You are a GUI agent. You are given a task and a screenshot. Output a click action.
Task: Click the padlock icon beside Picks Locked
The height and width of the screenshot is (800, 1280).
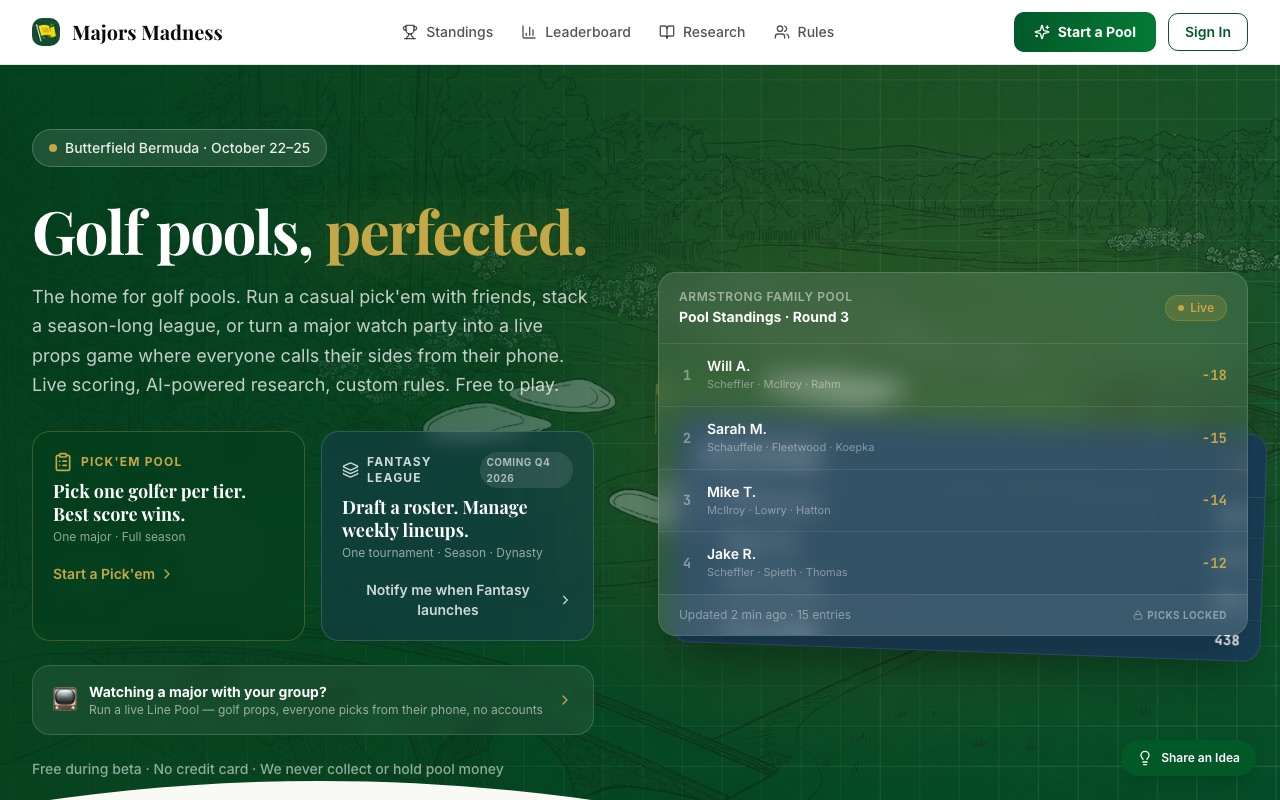(1138, 615)
